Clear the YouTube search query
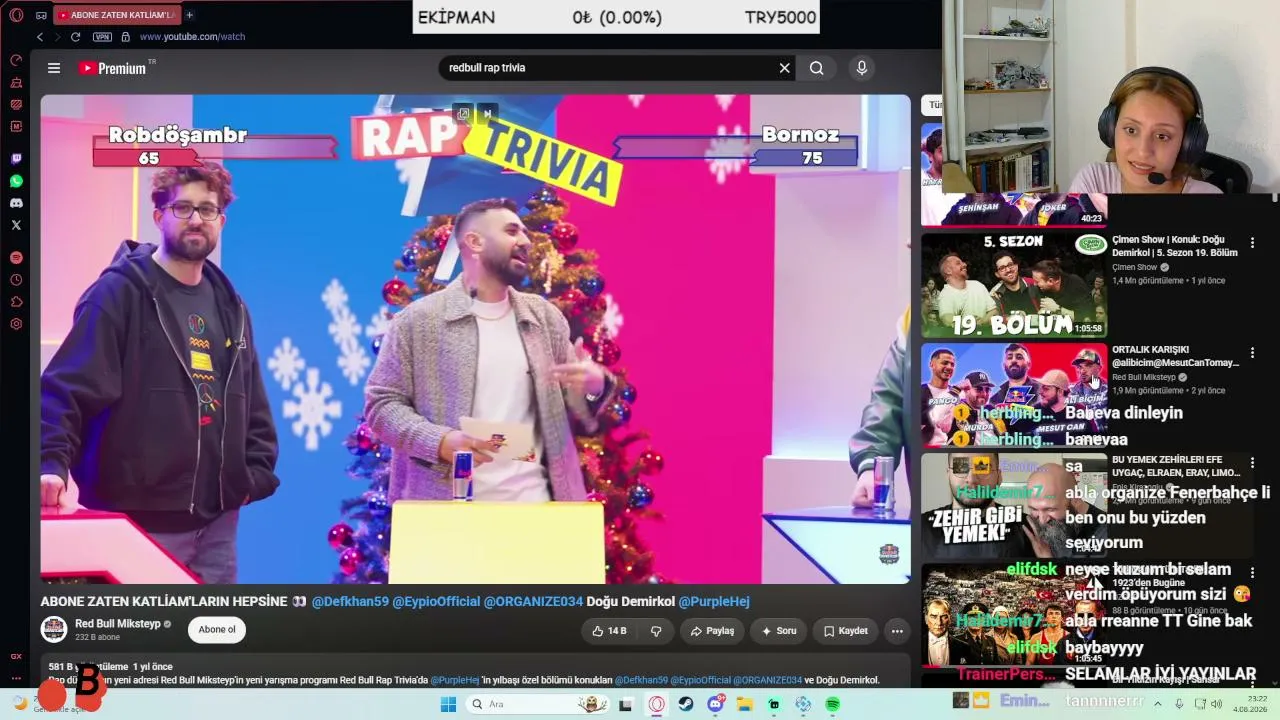 point(785,68)
